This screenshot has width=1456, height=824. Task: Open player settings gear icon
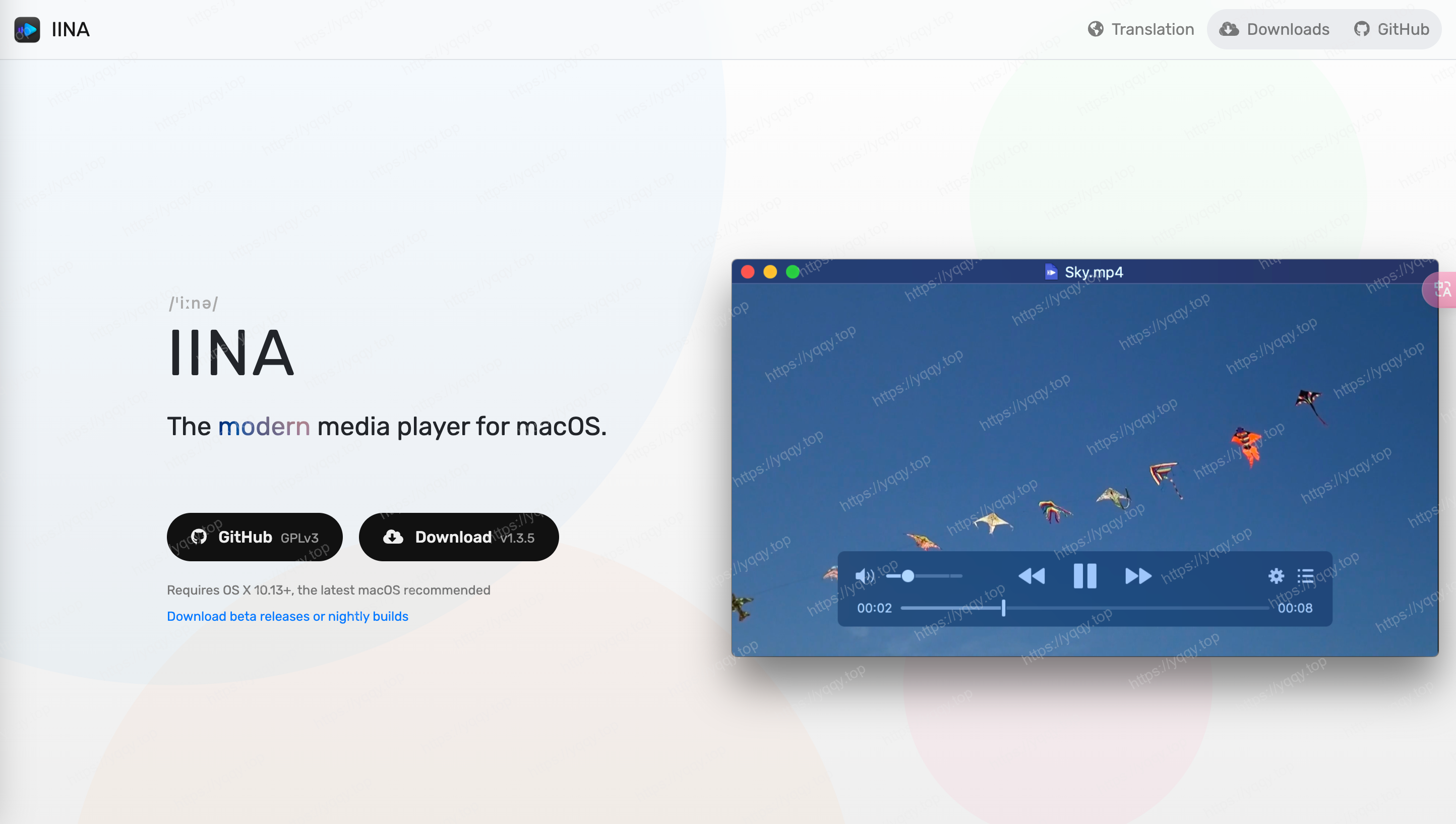1276,576
